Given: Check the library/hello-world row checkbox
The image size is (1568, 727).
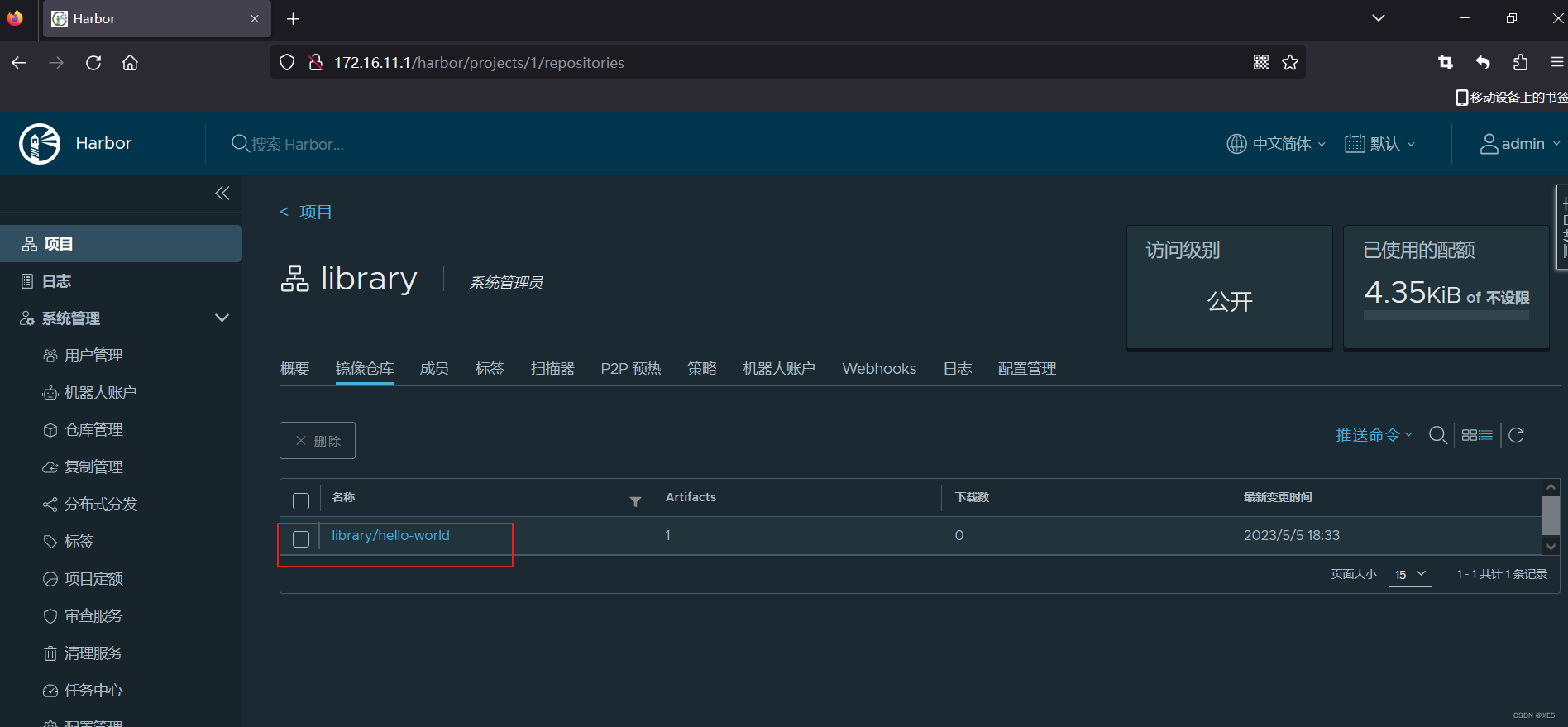Looking at the screenshot, I should 301,539.
